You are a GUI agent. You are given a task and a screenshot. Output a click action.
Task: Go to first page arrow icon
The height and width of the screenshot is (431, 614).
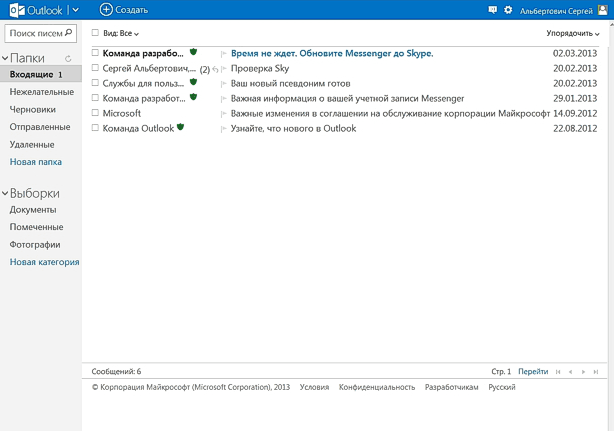pyautogui.click(x=558, y=372)
